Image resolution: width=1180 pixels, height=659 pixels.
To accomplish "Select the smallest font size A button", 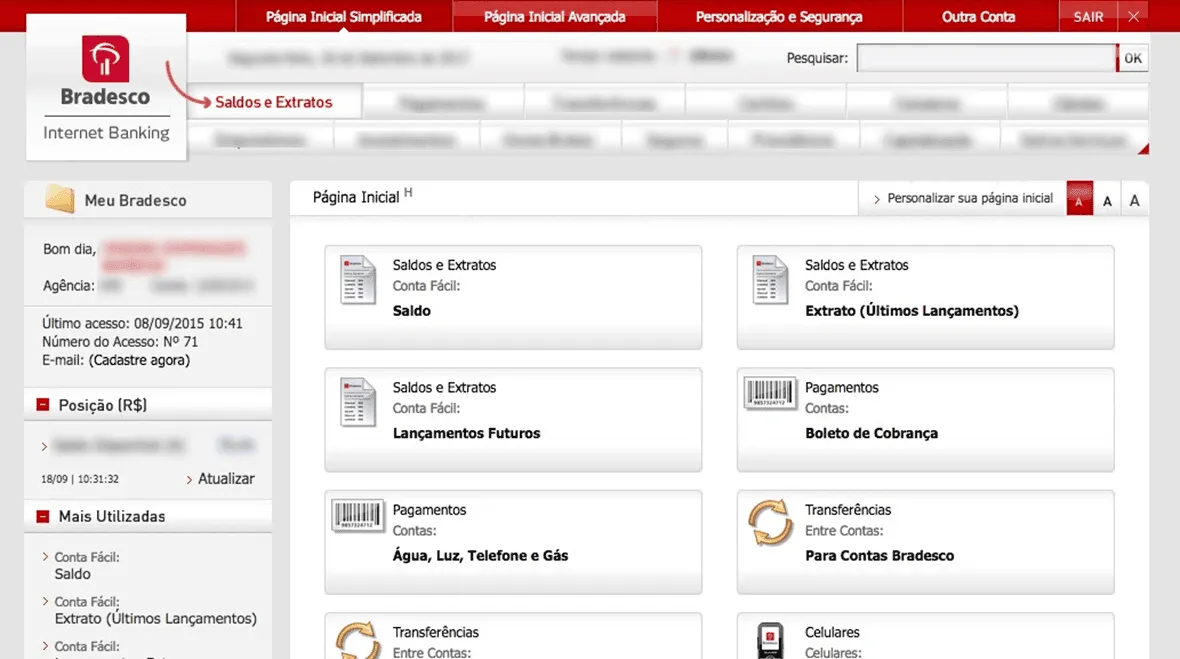I will (1079, 199).
